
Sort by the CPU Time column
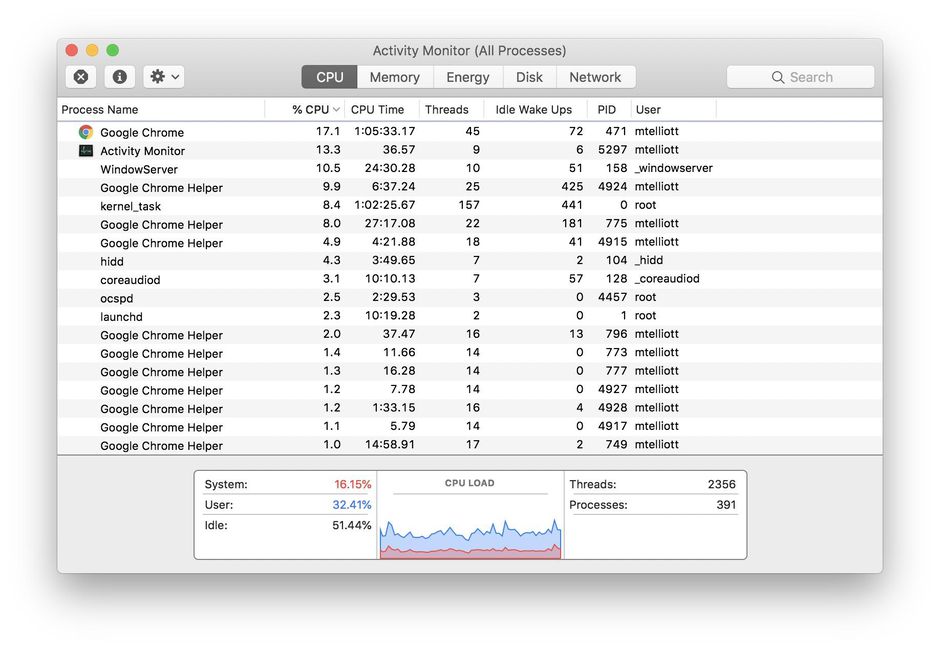pyautogui.click(x=381, y=110)
